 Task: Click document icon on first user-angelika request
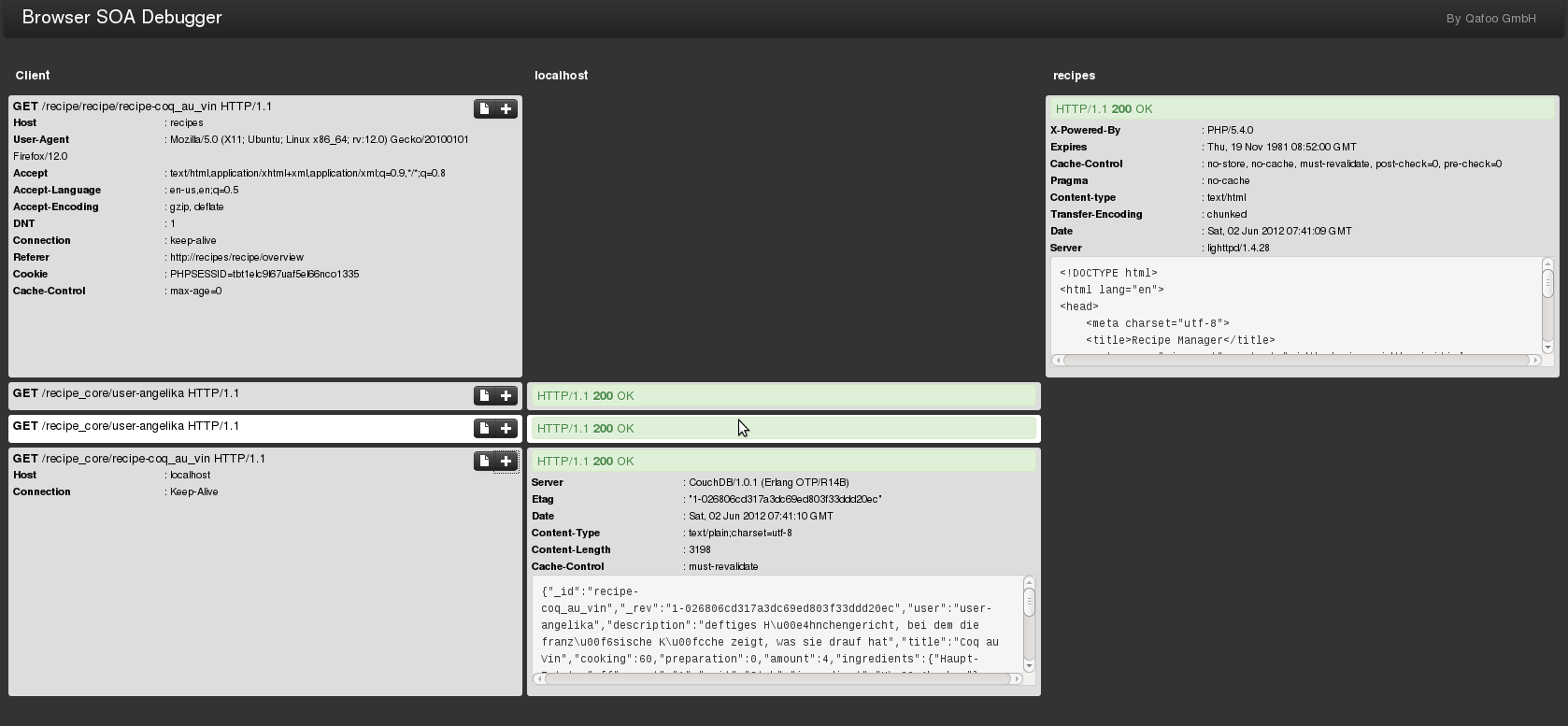tap(484, 396)
